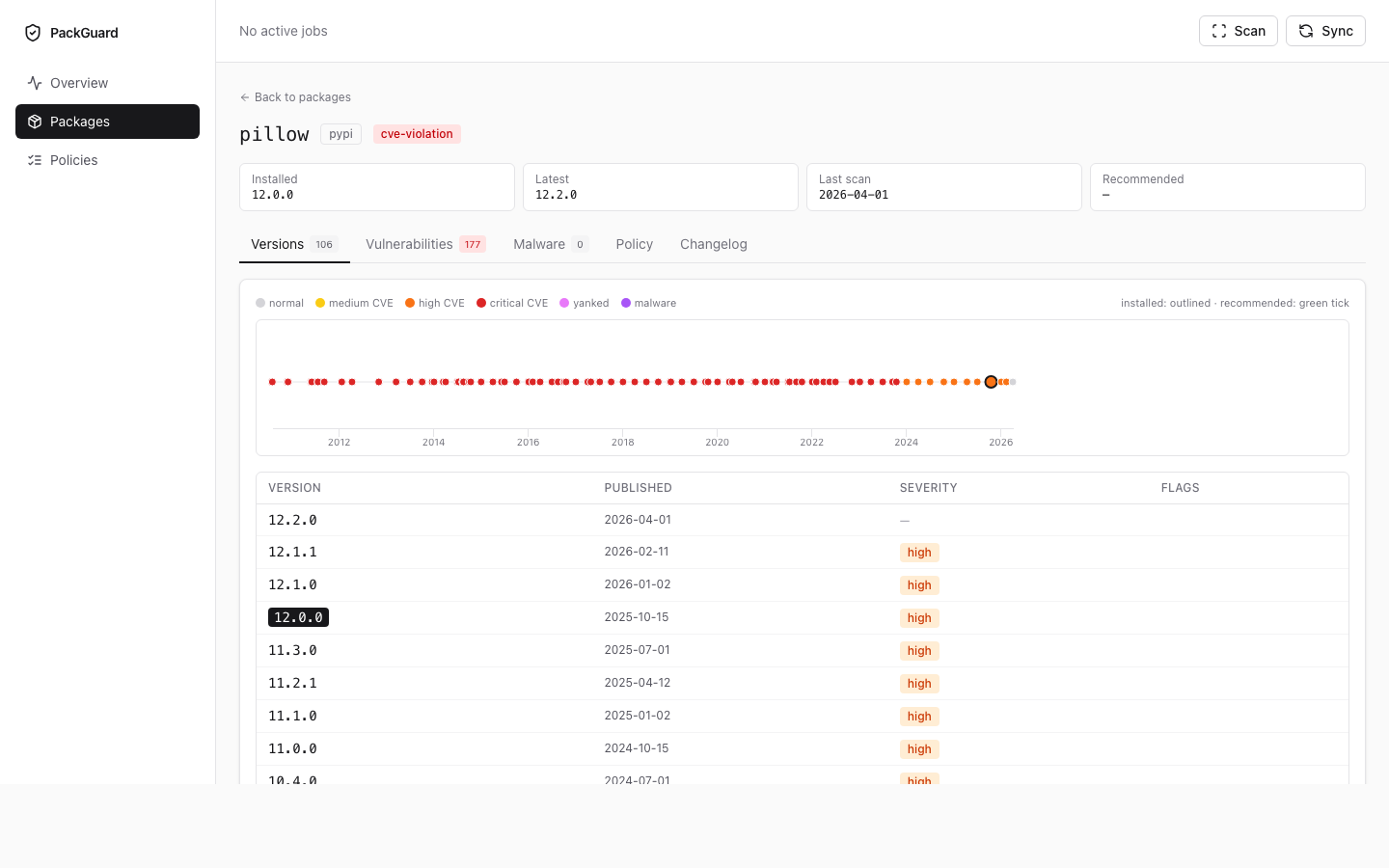Click published date 2024-10-15
The height and width of the screenshot is (868, 1389).
[637, 748]
